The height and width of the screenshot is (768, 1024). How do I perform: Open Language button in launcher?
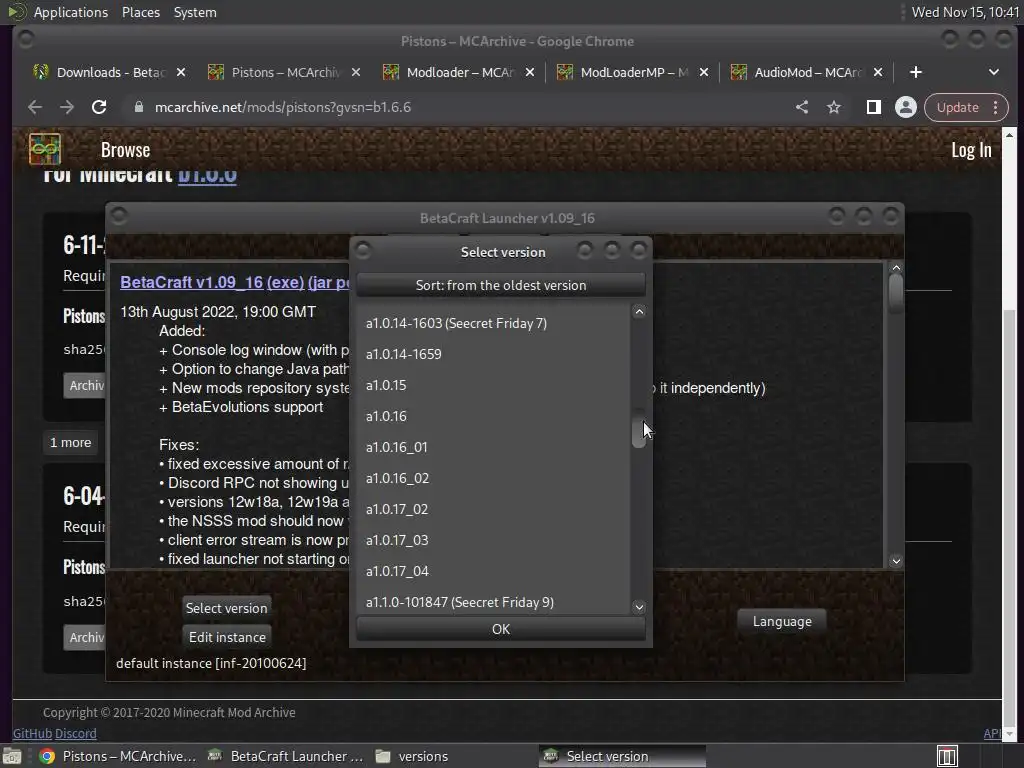pos(782,621)
